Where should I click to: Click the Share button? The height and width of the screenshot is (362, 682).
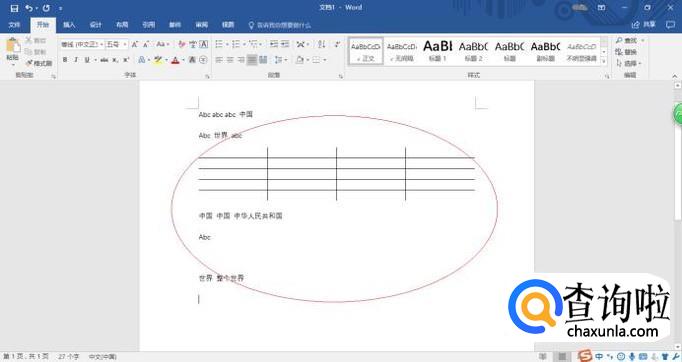[644, 25]
